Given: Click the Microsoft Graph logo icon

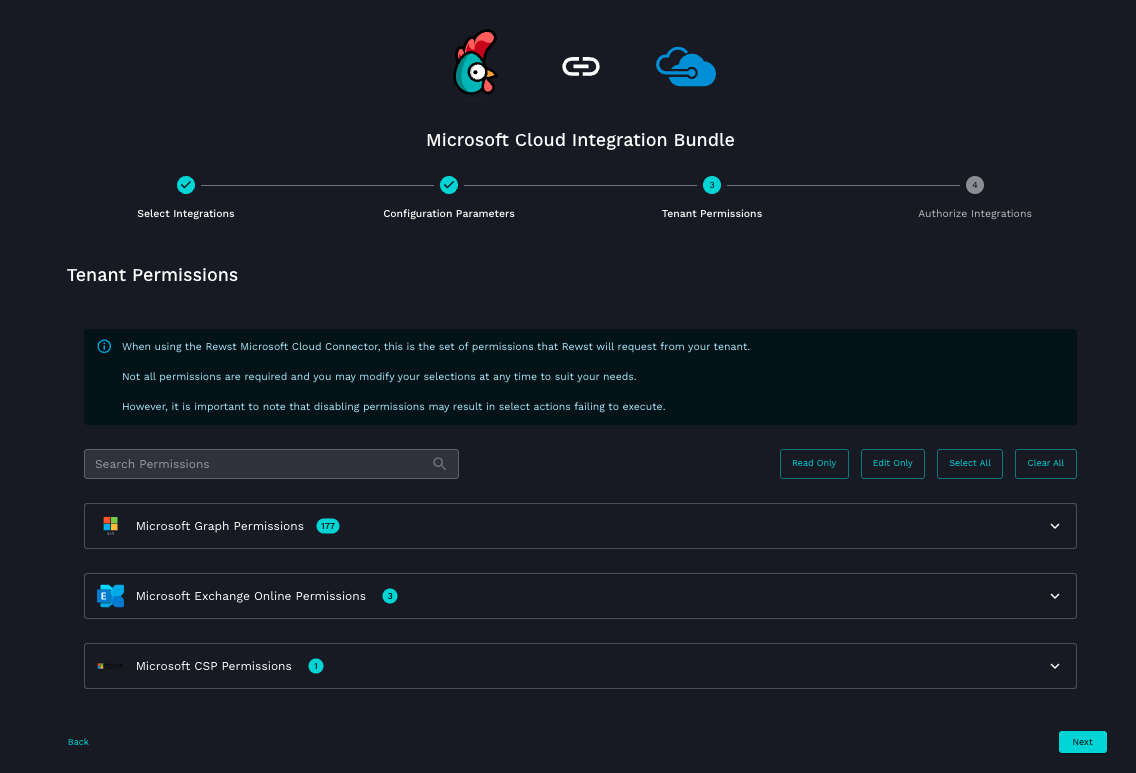Looking at the screenshot, I should [110, 526].
